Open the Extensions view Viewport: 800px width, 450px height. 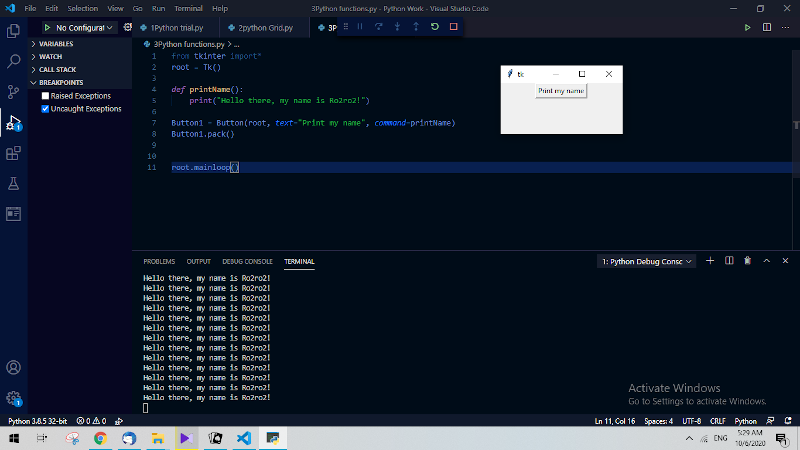tap(13, 153)
